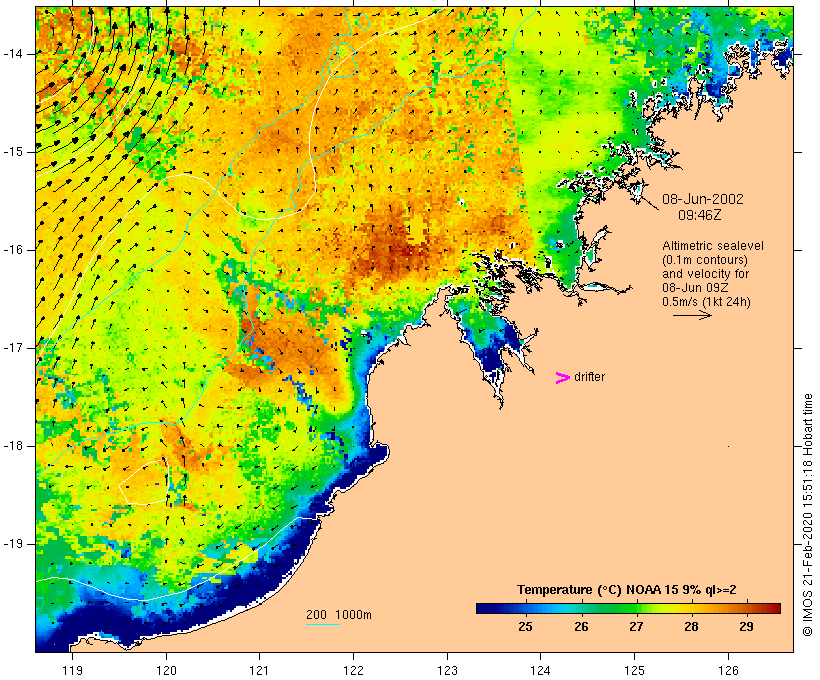This screenshot has width=820, height=680.
Task: Click the '08-Jun 09Z' text line
Action: [x=695, y=288]
